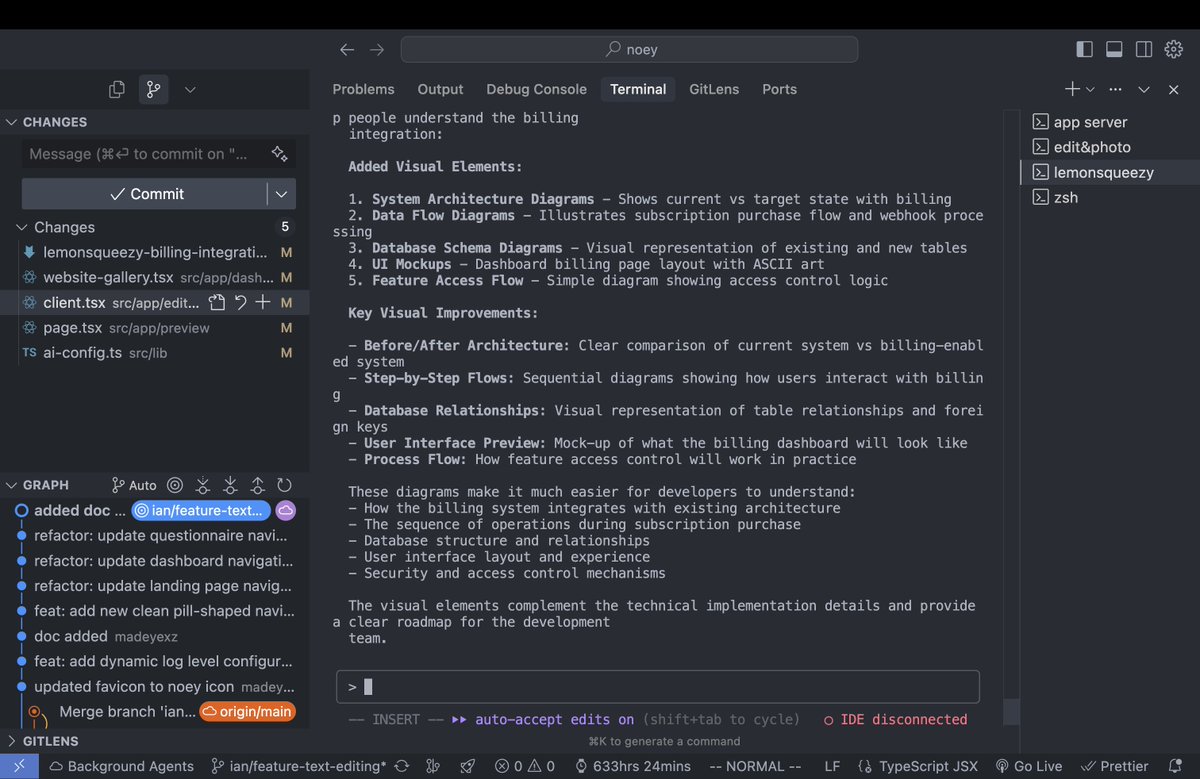Switch to the Output tab
The width and height of the screenshot is (1200, 779).
pyautogui.click(x=440, y=89)
